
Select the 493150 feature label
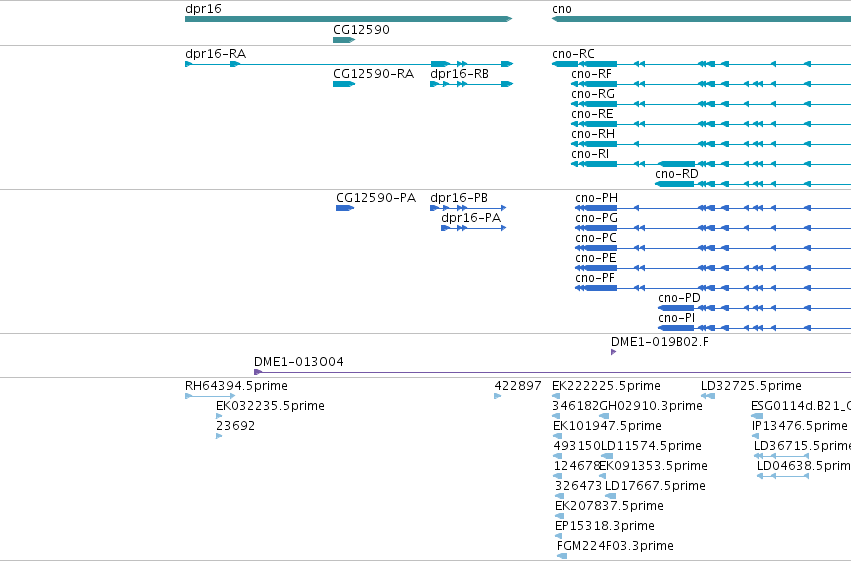577,446
